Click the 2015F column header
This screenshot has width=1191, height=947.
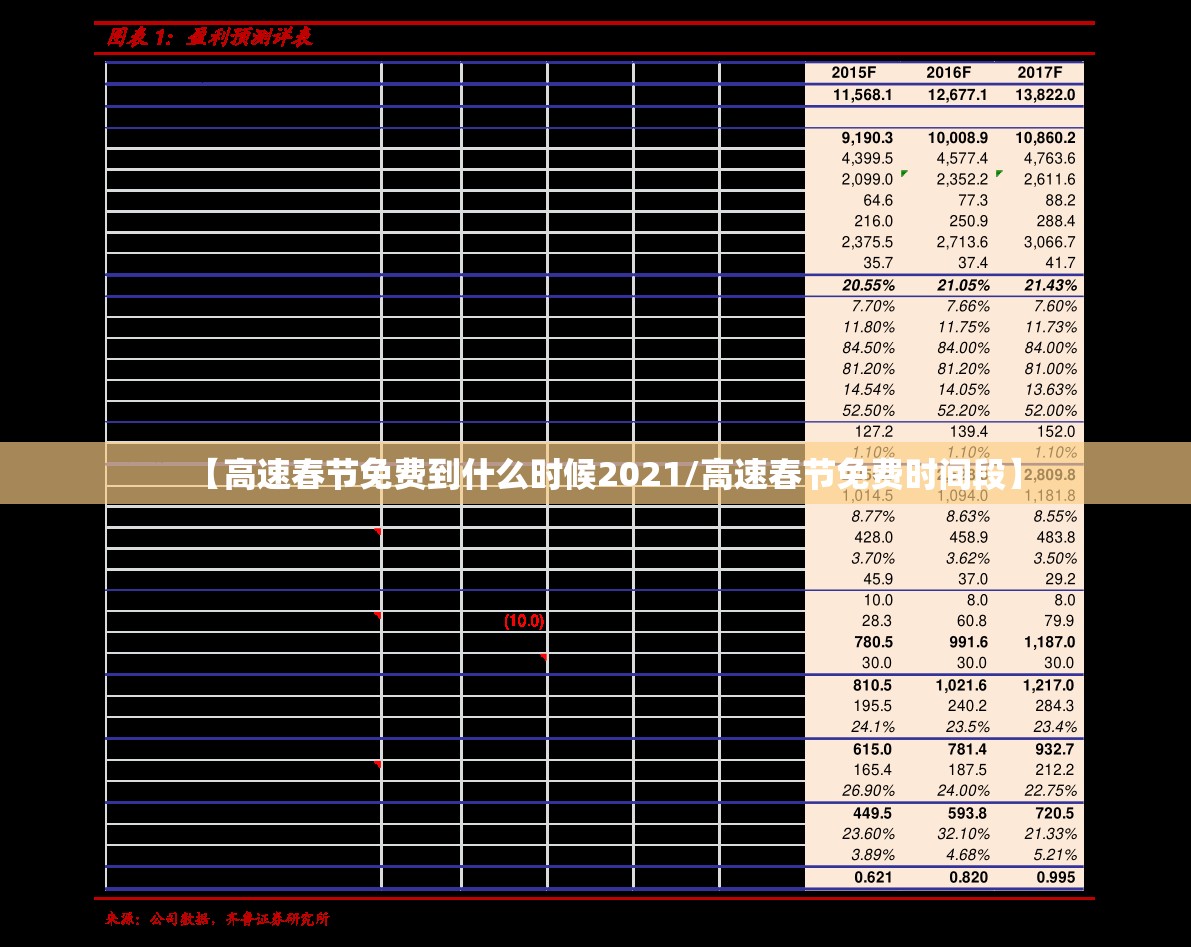[853, 73]
